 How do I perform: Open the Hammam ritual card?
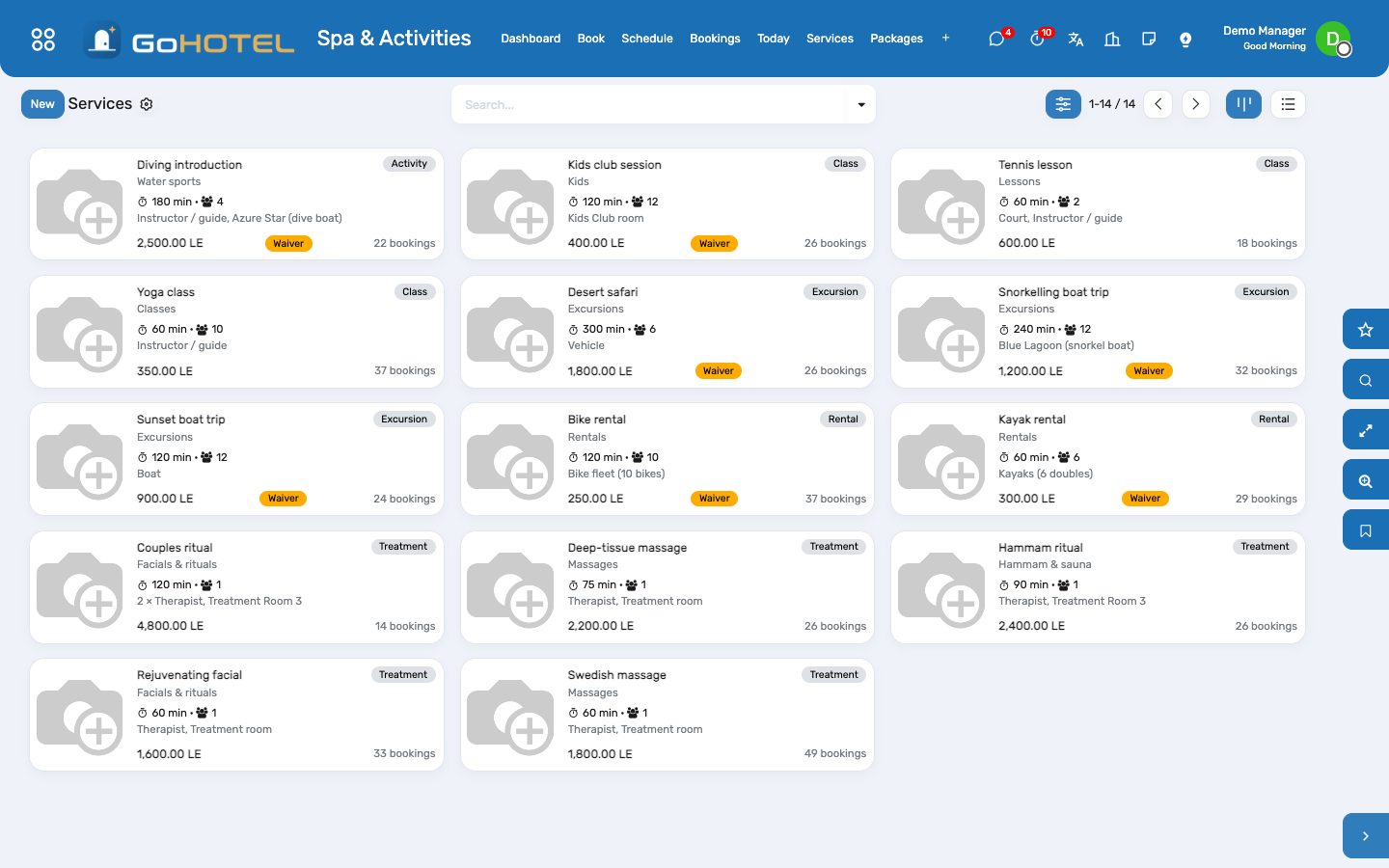click(x=1098, y=587)
